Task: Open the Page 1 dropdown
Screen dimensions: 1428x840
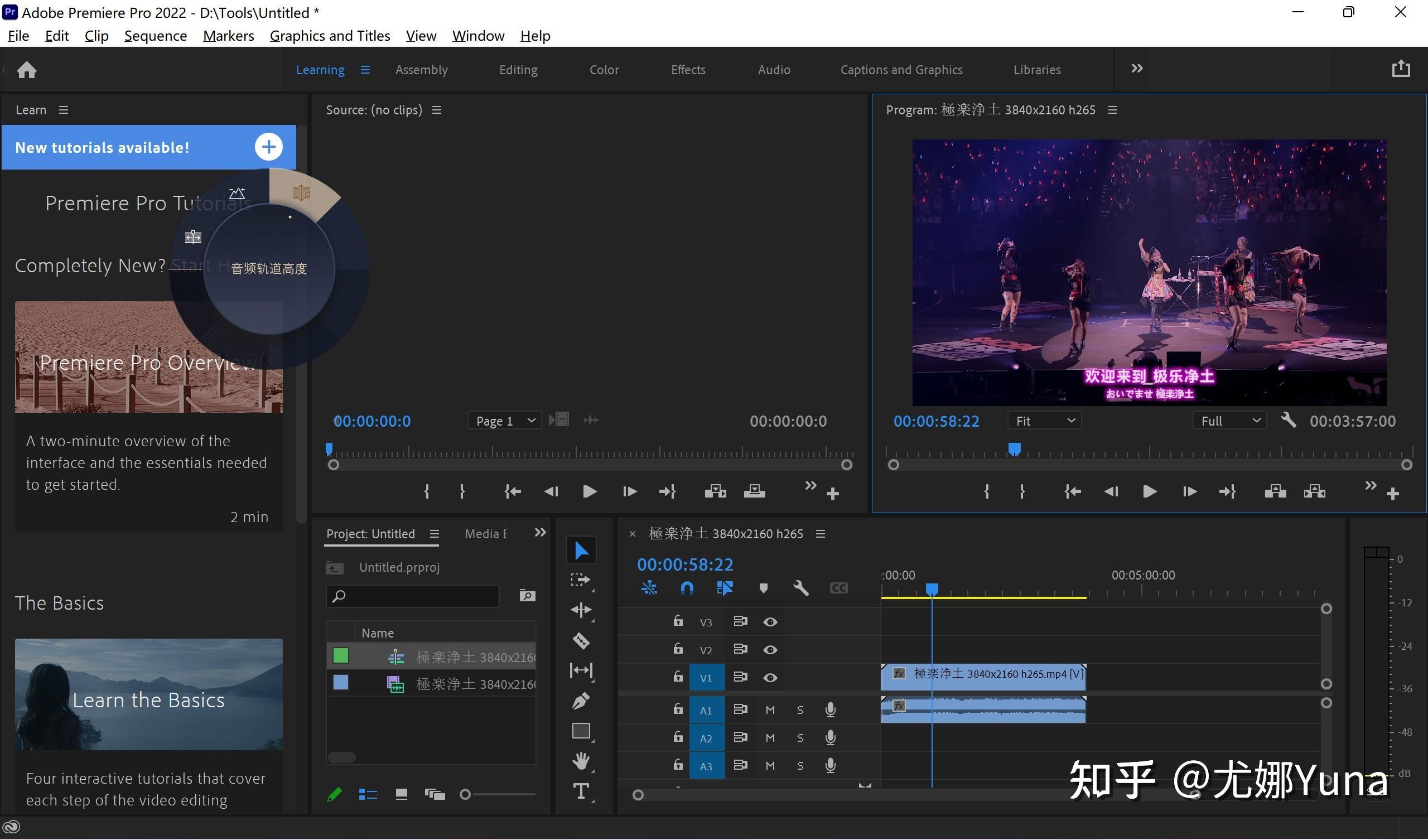Action: point(504,421)
